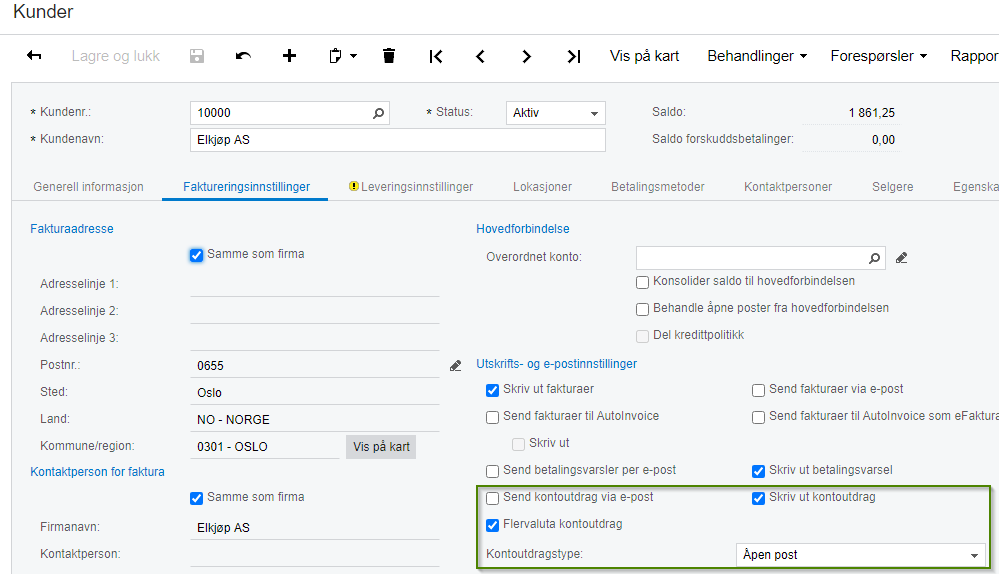Image resolution: width=999 pixels, height=574 pixels.
Task: Click the undo icon in toolbar
Action: [x=243, y=56]
